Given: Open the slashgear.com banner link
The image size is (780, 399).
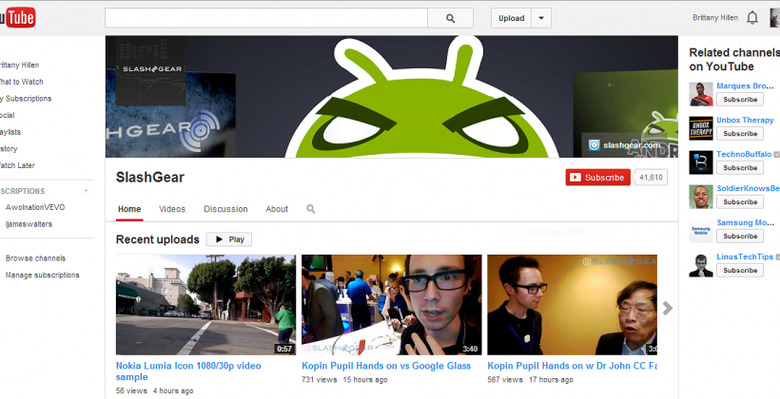Looking at the screenshot, I should tap(625, 145).
